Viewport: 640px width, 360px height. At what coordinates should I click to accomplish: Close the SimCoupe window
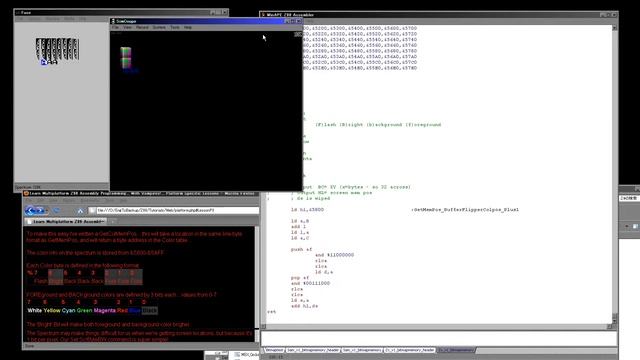[299, 21]
